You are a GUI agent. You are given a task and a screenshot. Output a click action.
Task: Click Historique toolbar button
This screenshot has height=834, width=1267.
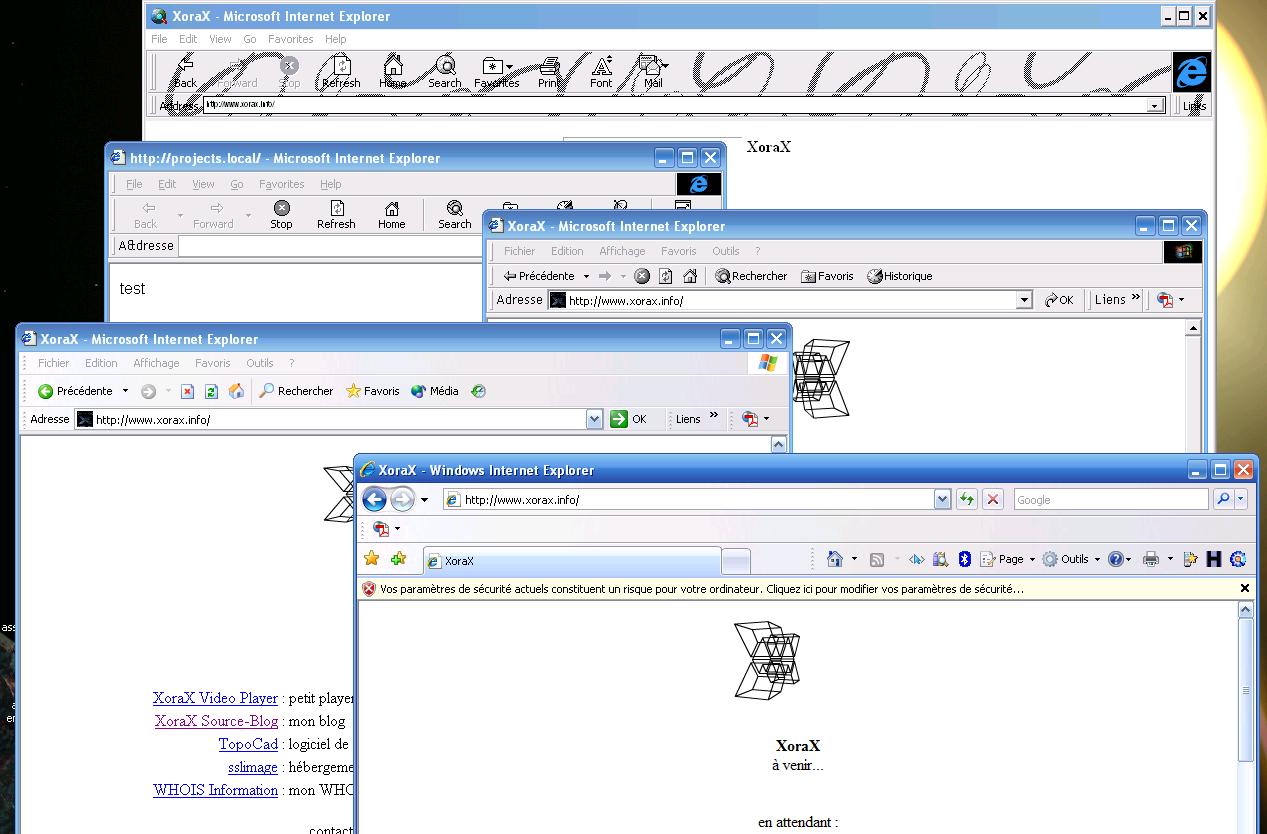click(x=899, y=276)
